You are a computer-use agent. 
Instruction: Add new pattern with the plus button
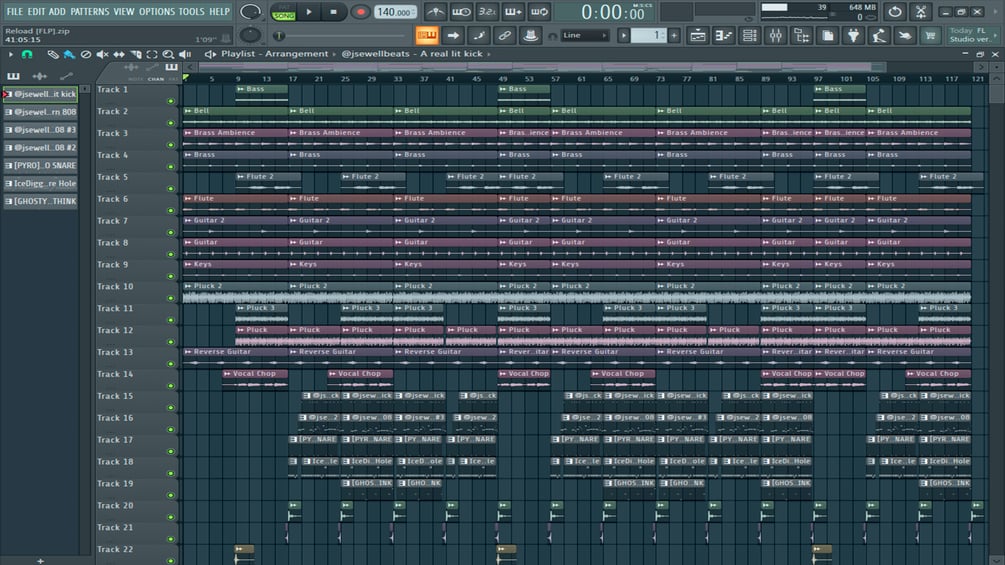pyautogui.click(x=674, y=35)
